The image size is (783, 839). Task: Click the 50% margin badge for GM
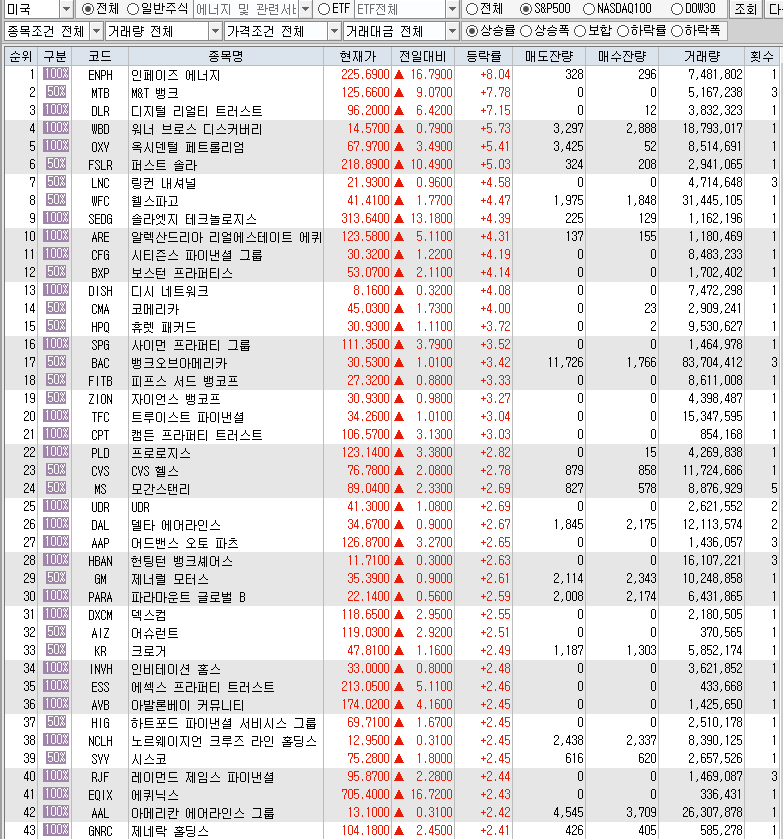[x=56, y=578]
